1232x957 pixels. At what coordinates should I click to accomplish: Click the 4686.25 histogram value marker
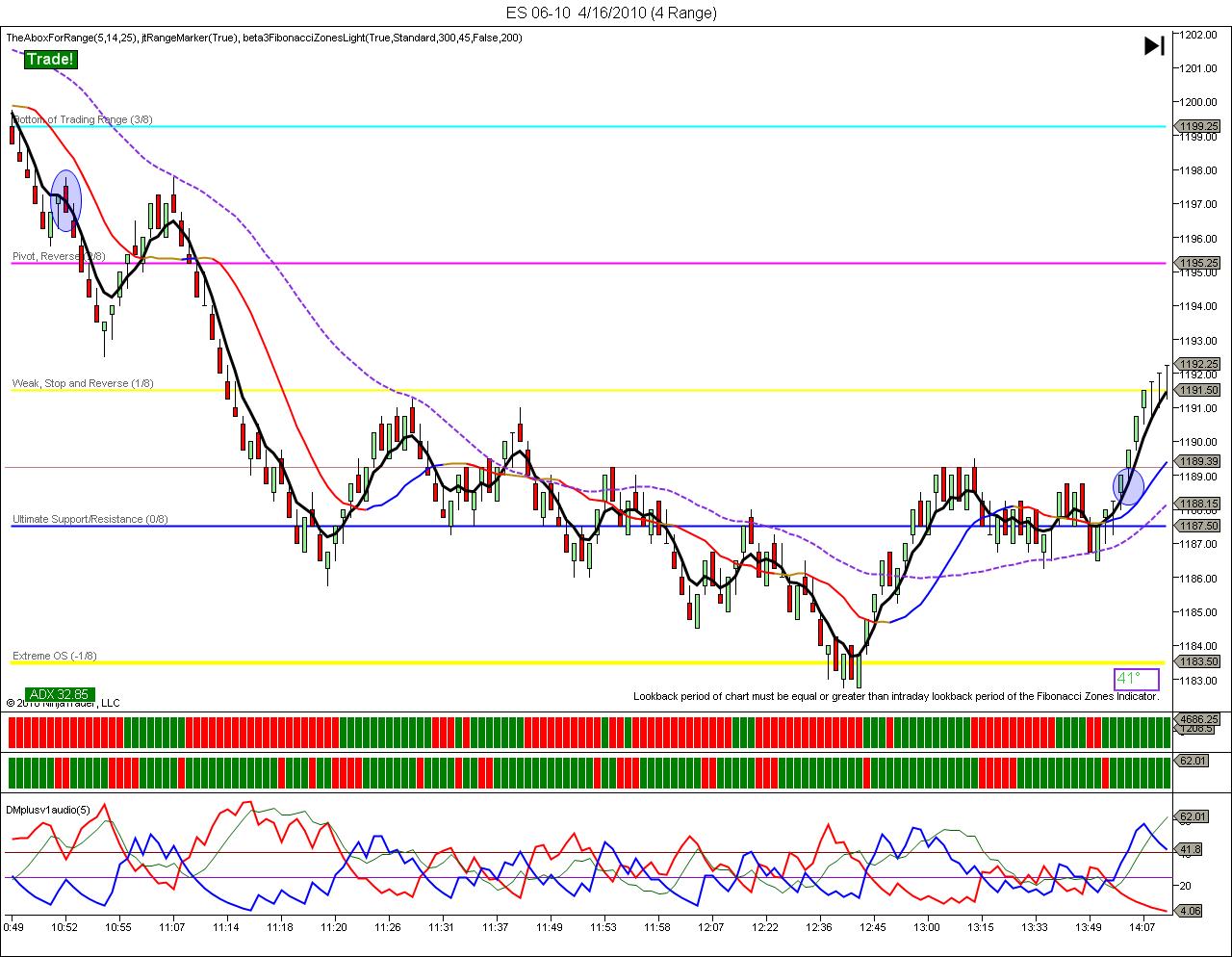point(1198,718)
